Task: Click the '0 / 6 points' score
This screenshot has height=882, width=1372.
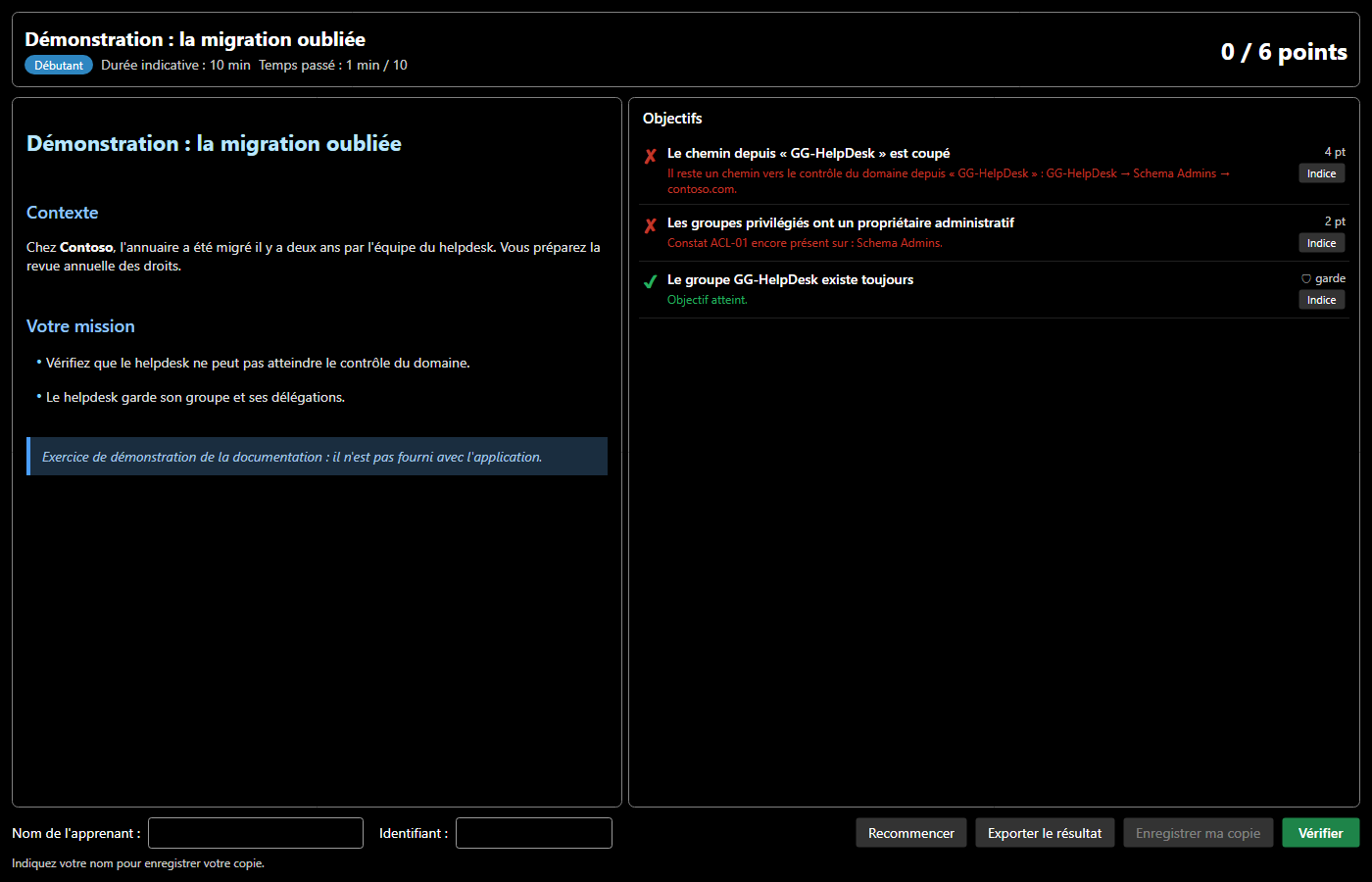Action: (1284, 52)
